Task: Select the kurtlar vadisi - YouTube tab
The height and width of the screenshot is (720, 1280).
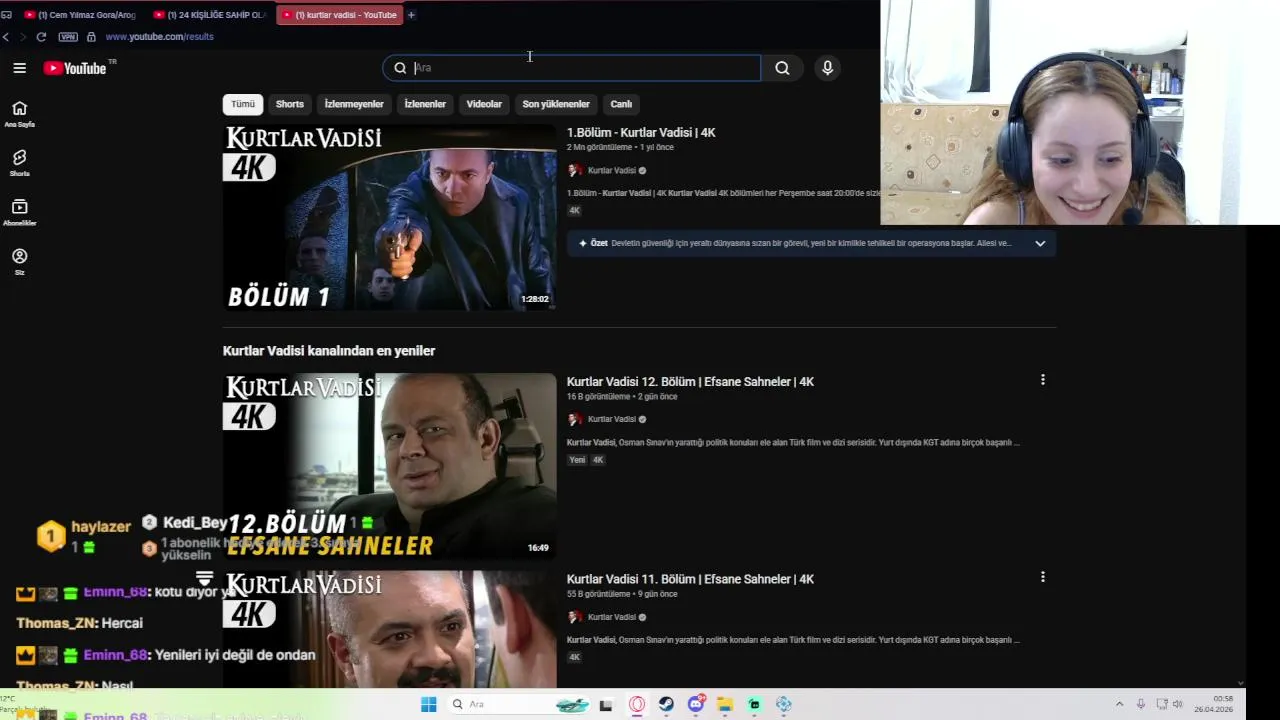Action: (339, 15)
